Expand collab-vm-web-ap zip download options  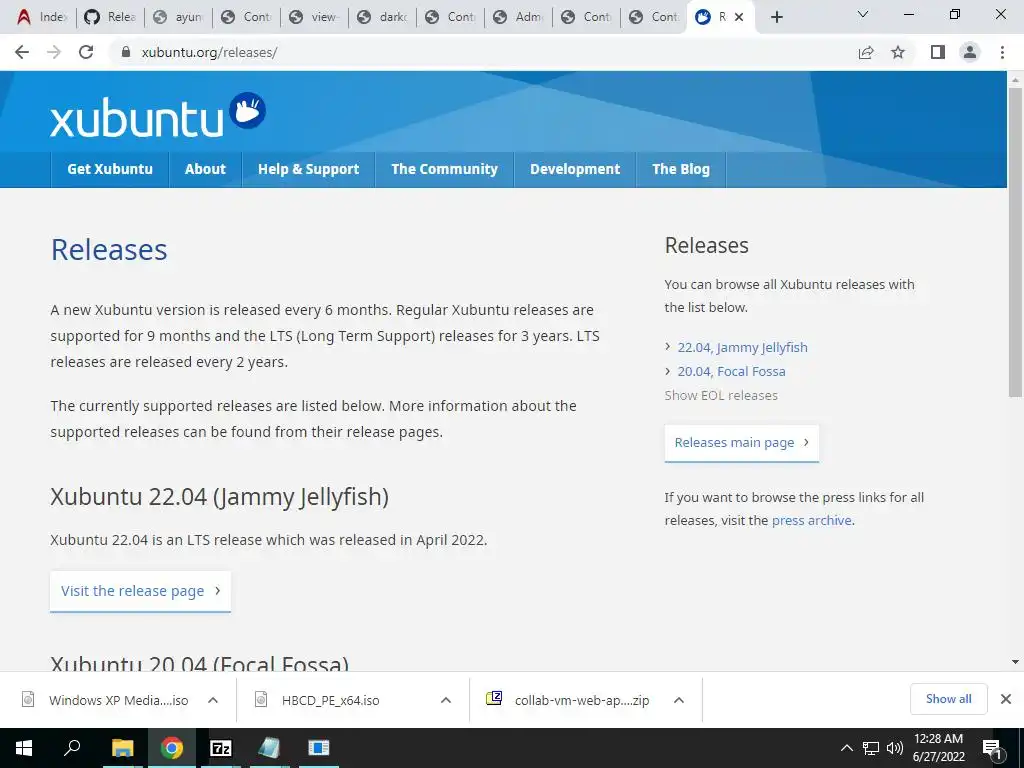click(679, 700)
